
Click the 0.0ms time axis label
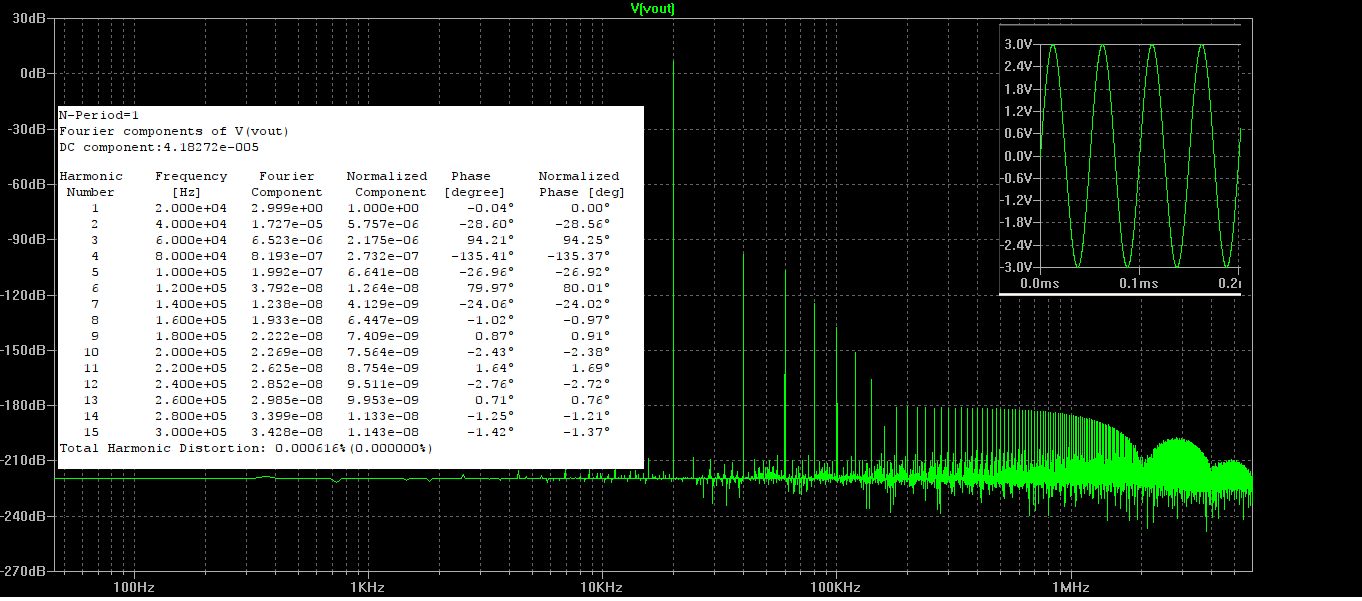point(1040,284)
